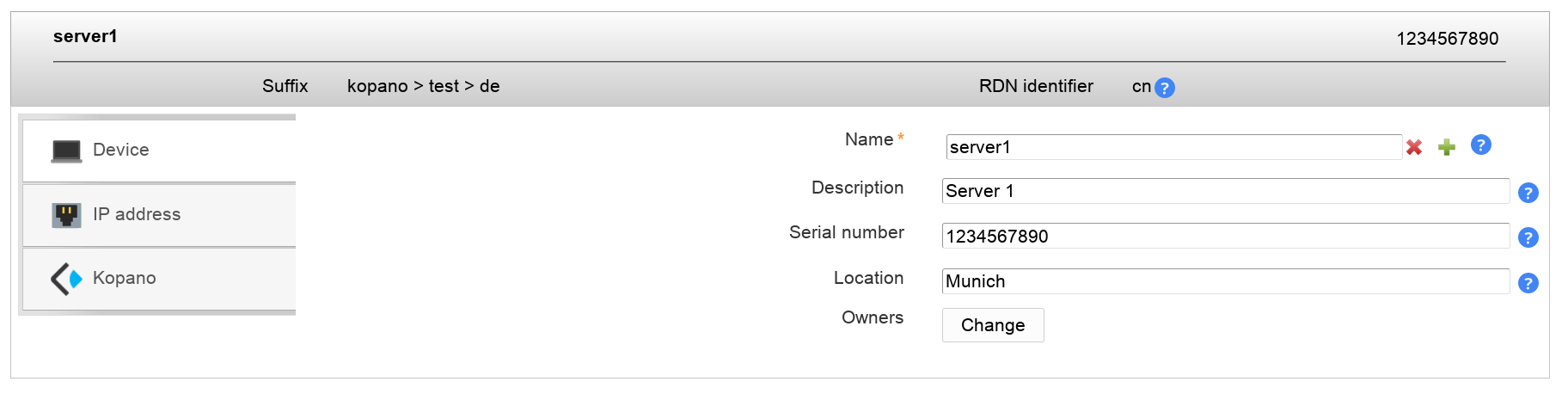Open help for the Location field

(x=1528, y=283)
